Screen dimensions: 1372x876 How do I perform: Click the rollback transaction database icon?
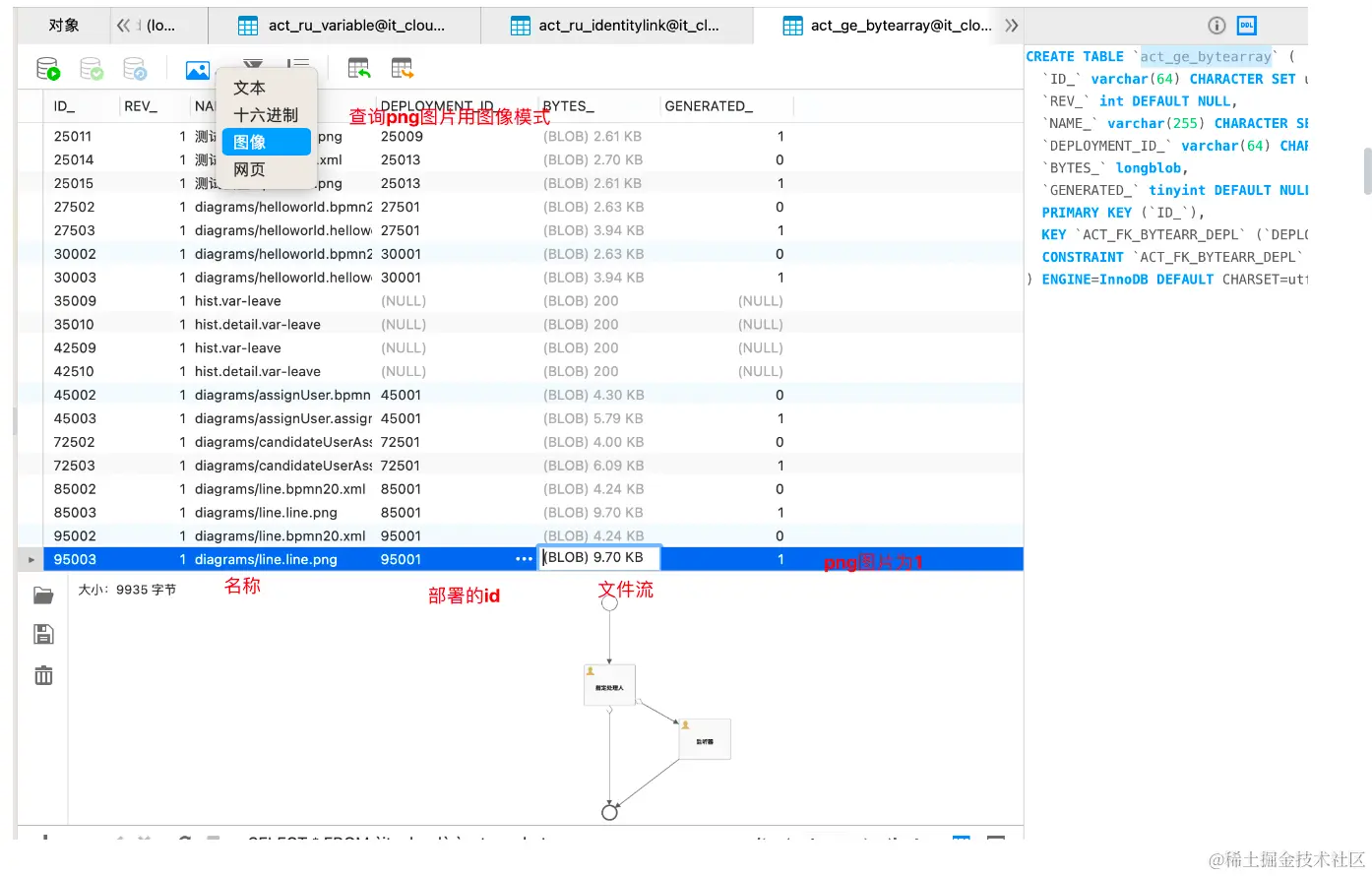coord(135,69)
